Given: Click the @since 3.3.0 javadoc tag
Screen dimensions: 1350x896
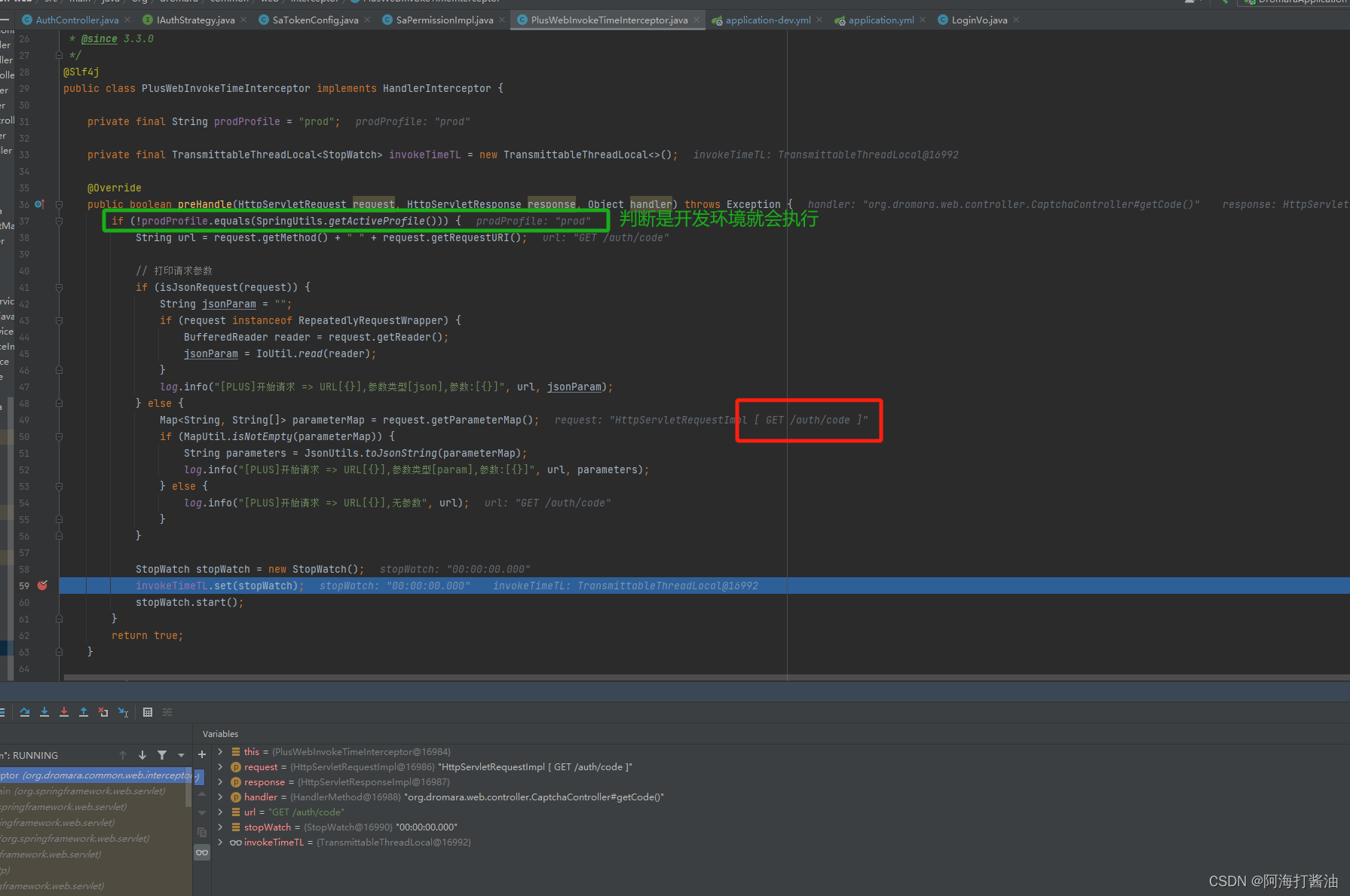Looking at the screenshot, I should (x=117, y=38).
